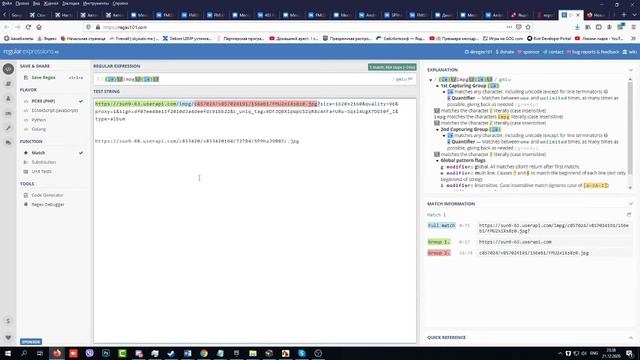Collapse the Match Information panel
This screenshot has height=360, width=640.
click(x=631, y=204)
